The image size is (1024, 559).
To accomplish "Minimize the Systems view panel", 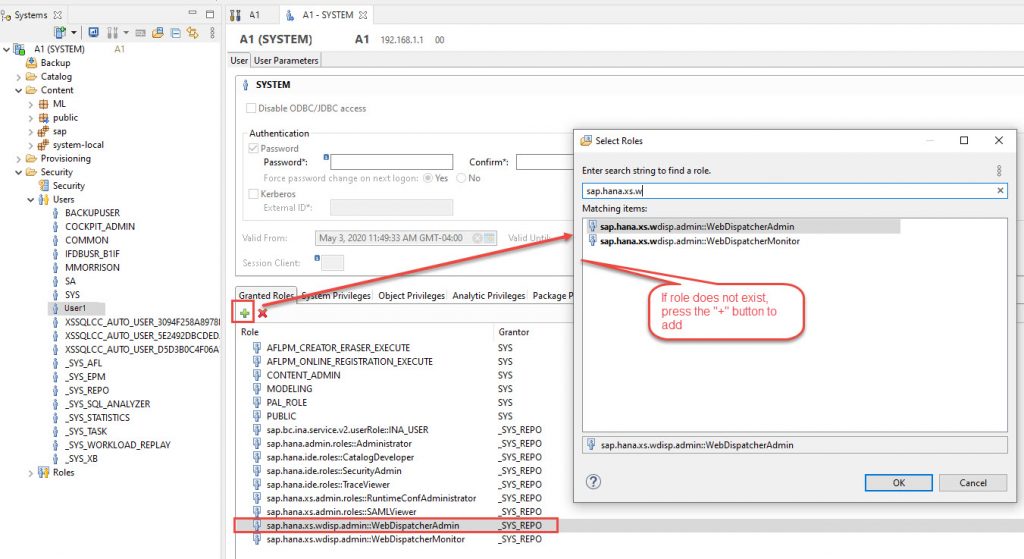I will tap(192, 14).
